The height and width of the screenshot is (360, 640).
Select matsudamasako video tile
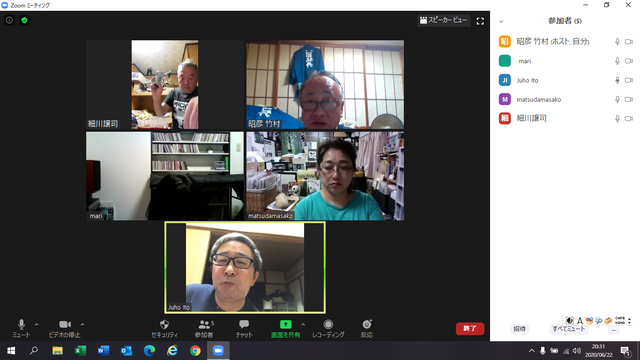(325, 176)
